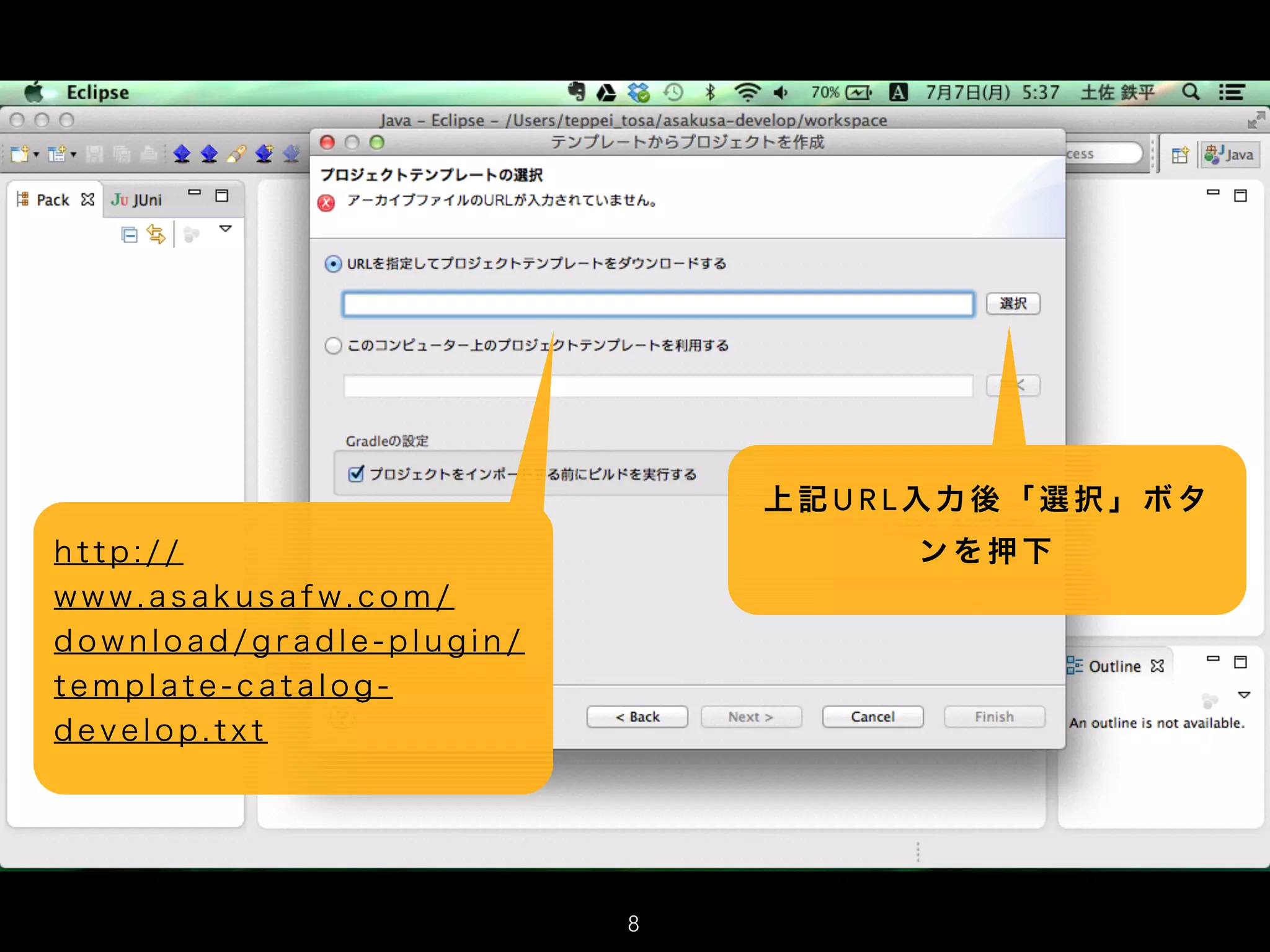This screenshot has width=1270, height=952.
Task: Open the dropdown arrow beside the New icon
Action: click(36, 154)
